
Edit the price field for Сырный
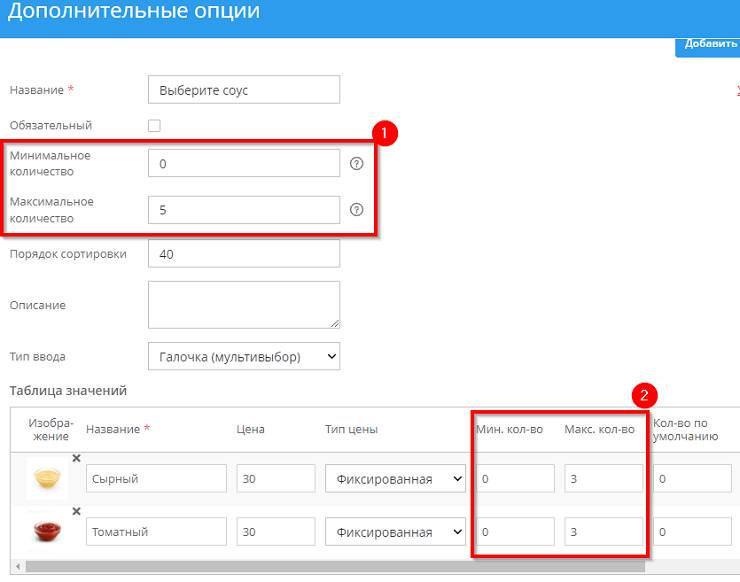click(275, 479)
